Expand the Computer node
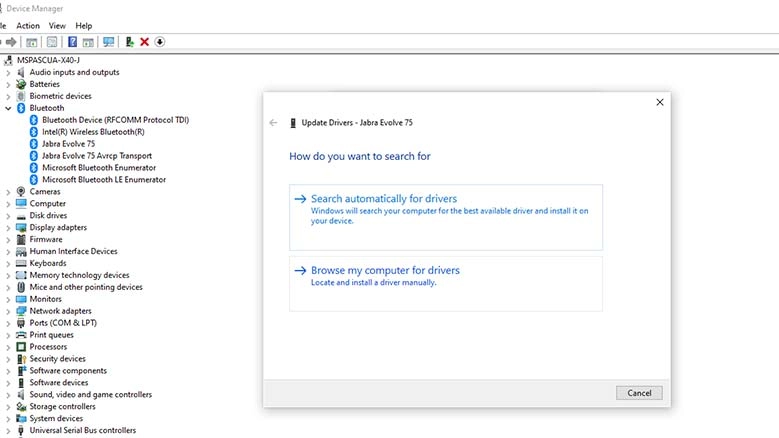The width and height of the screenshot is (779, 438). 8,204
